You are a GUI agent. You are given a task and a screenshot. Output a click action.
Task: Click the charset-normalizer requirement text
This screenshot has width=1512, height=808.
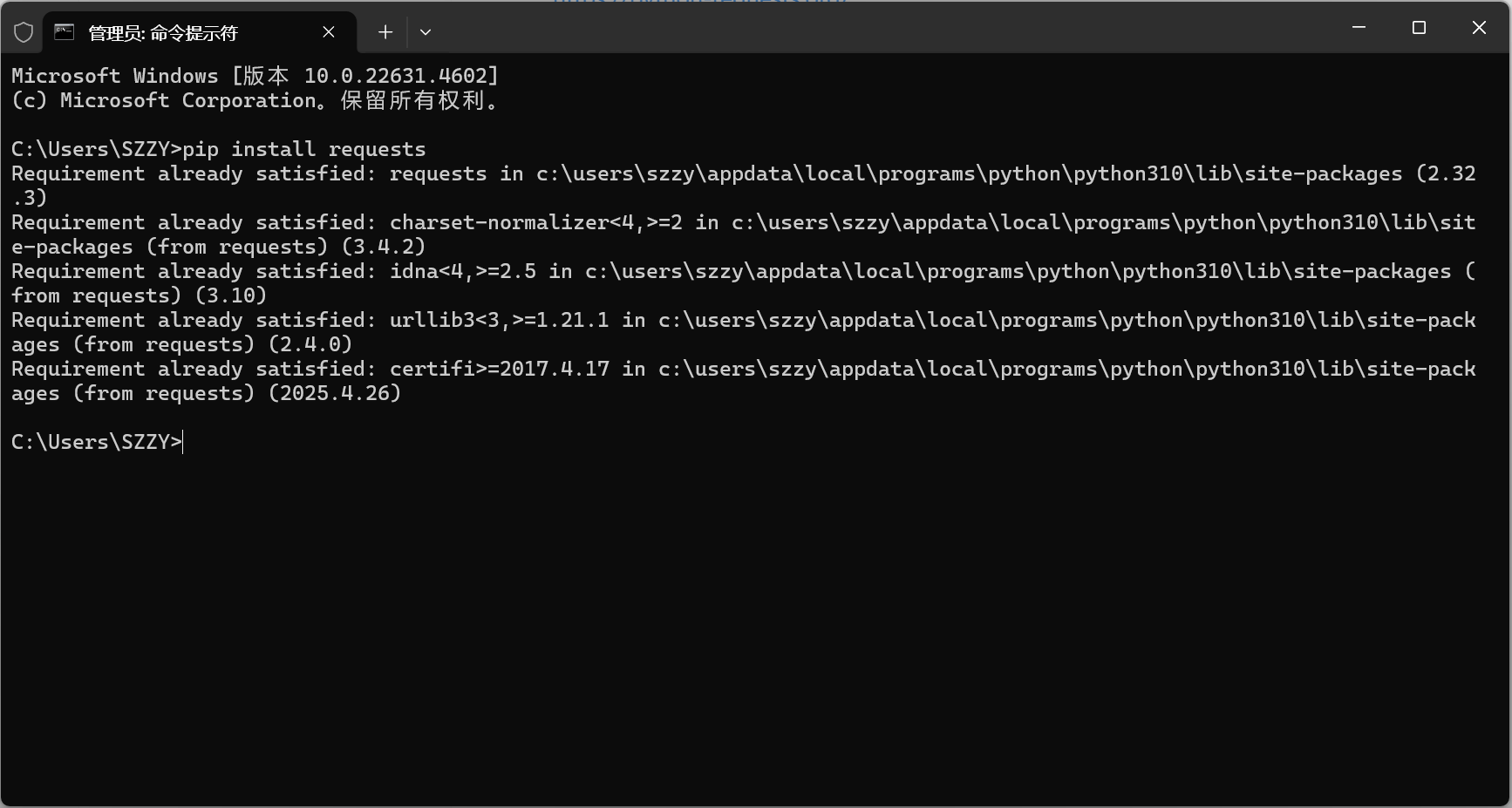coord(535,222)
